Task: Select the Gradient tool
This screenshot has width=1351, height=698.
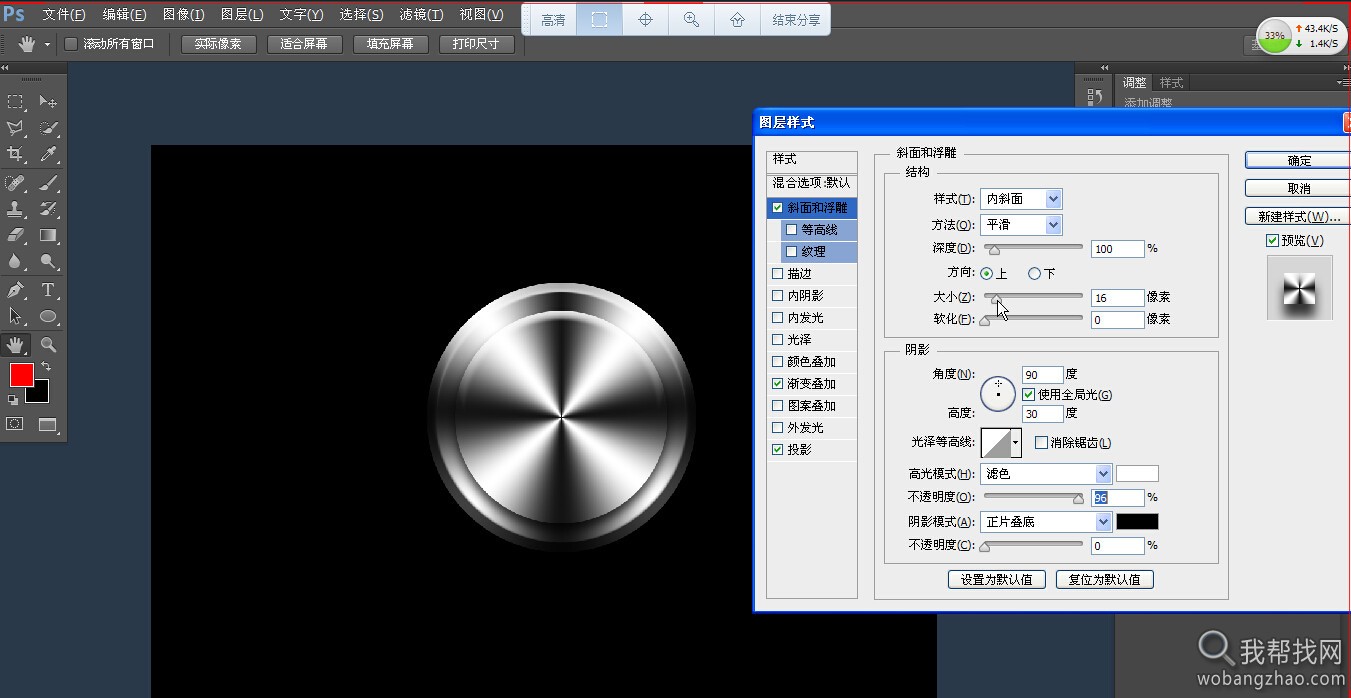Action: 48,235
